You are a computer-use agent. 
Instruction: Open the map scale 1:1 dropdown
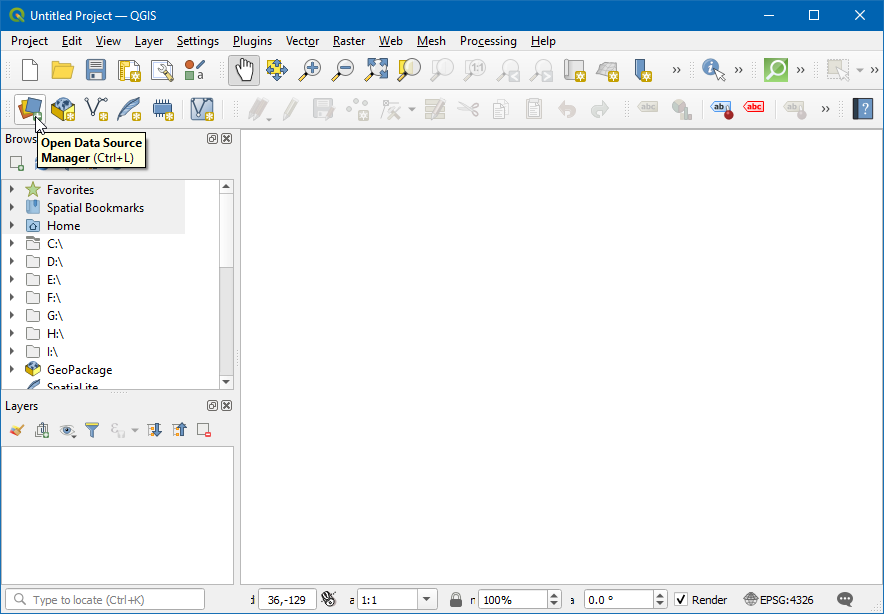427,600
